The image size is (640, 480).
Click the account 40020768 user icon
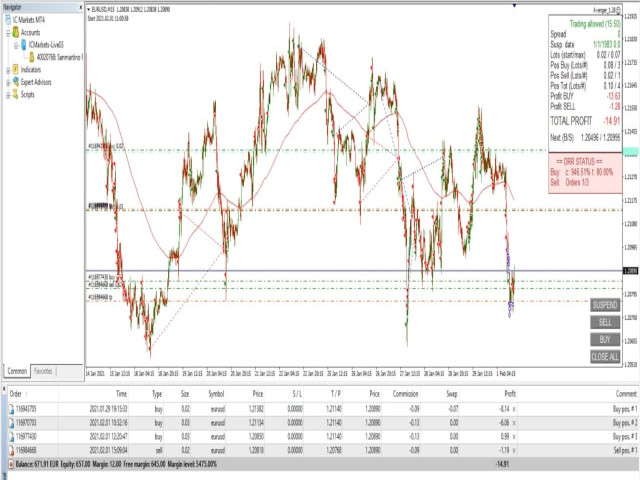pyautogui.click(x=32, y=57)
